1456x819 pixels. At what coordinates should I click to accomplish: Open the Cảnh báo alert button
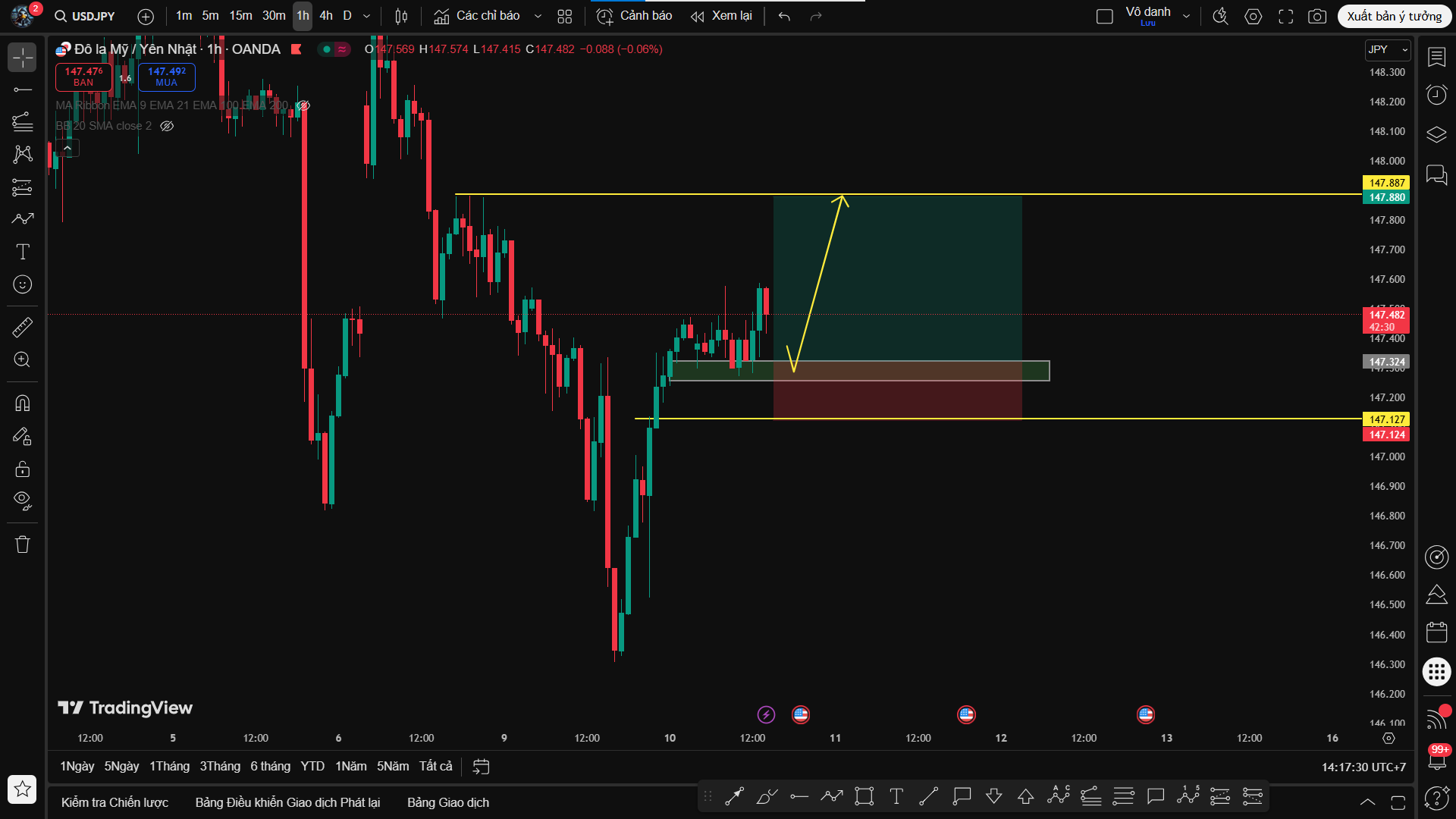click(635, 16)
